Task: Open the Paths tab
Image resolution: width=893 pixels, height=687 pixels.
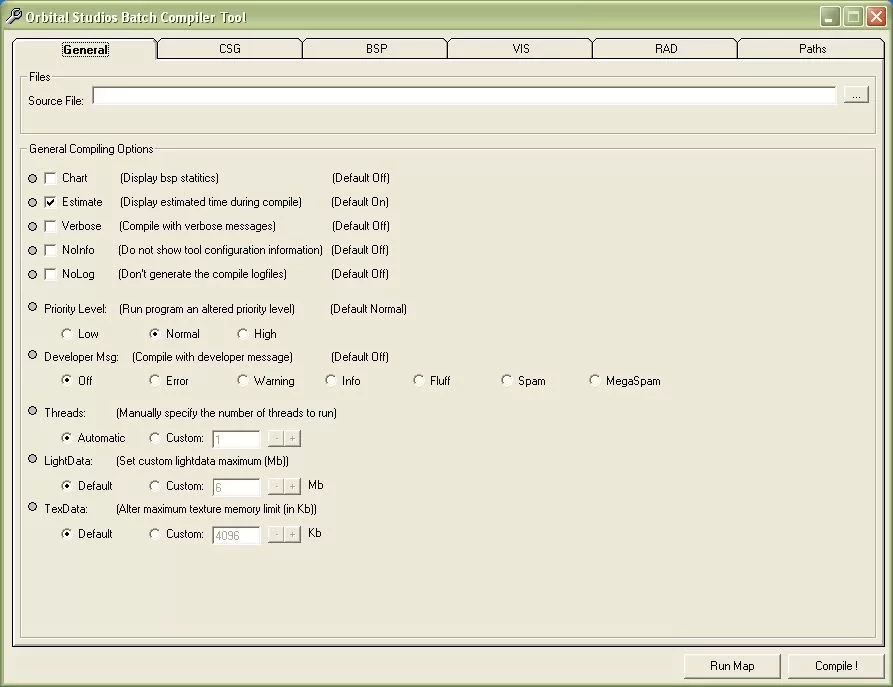Action: pos(812,49)
